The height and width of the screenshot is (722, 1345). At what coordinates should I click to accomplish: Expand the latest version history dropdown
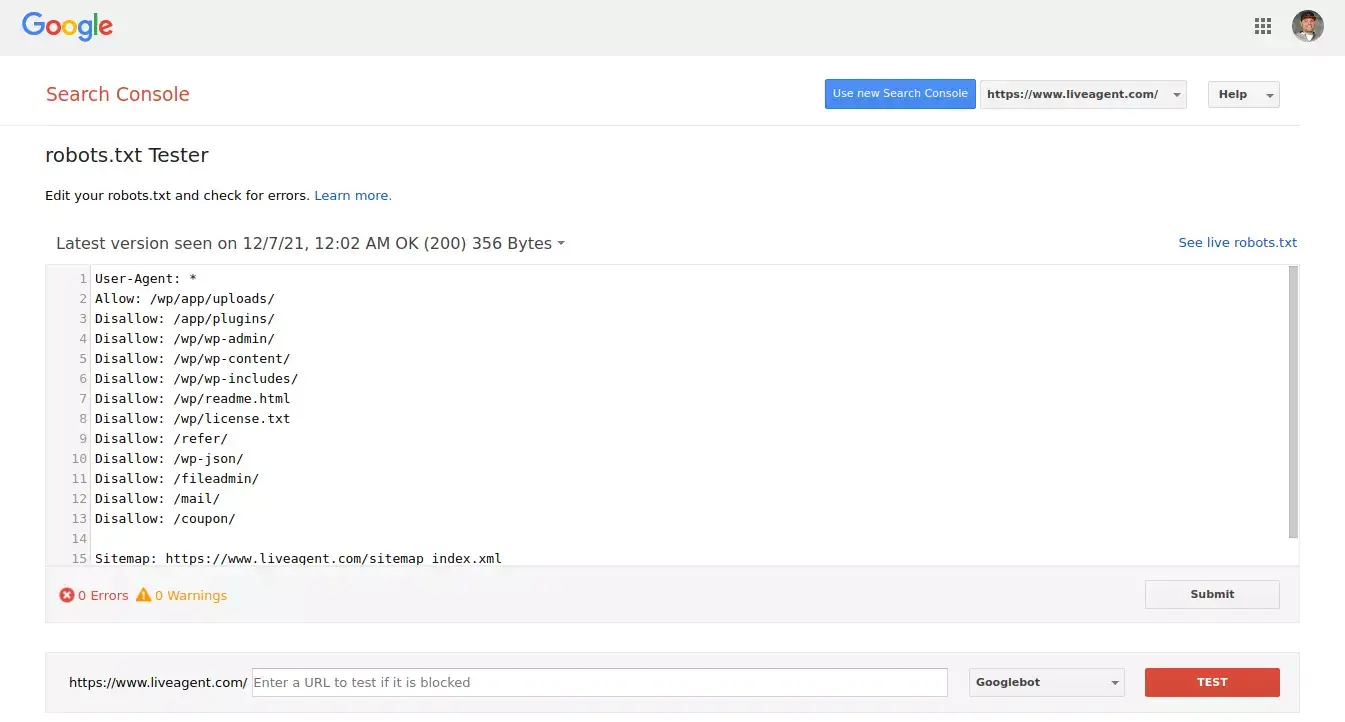pos(560,243)
